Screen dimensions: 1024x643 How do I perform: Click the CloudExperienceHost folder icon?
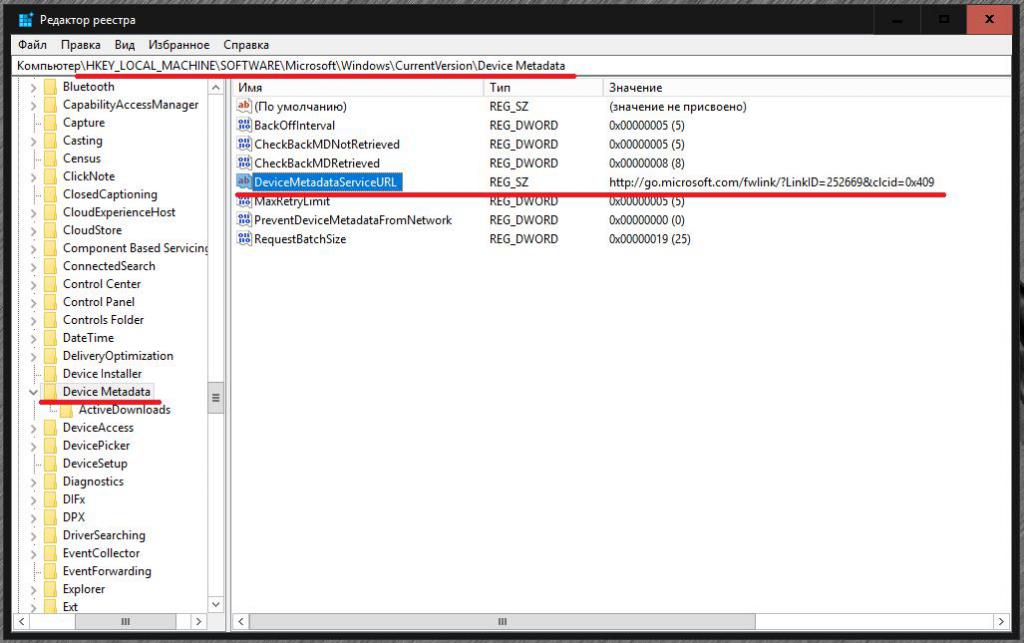click(50, 212)
